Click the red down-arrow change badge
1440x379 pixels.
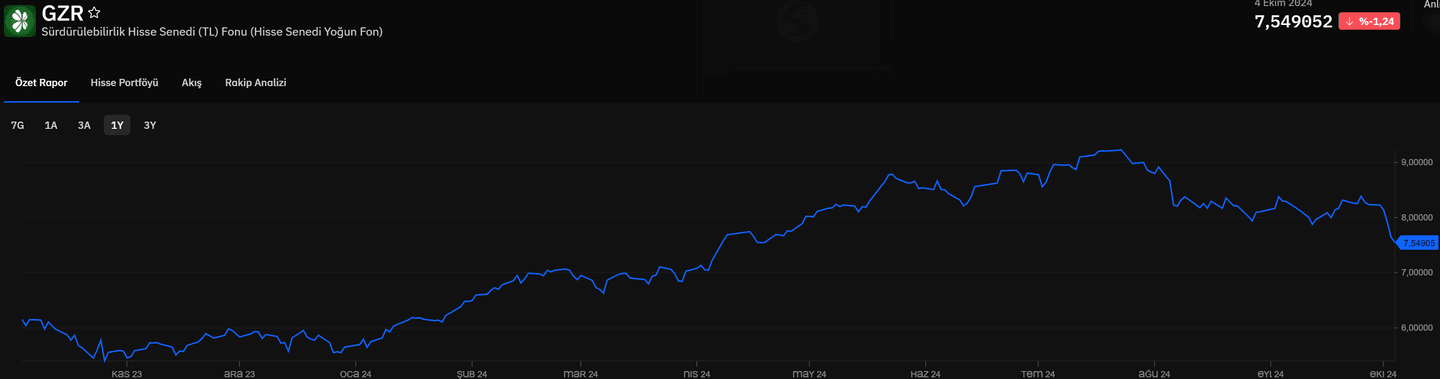pos(1369,21)
